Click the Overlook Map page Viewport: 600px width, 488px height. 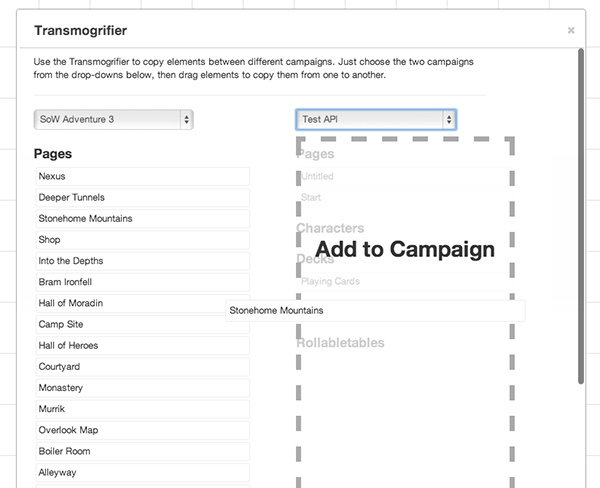coord(141,430)
